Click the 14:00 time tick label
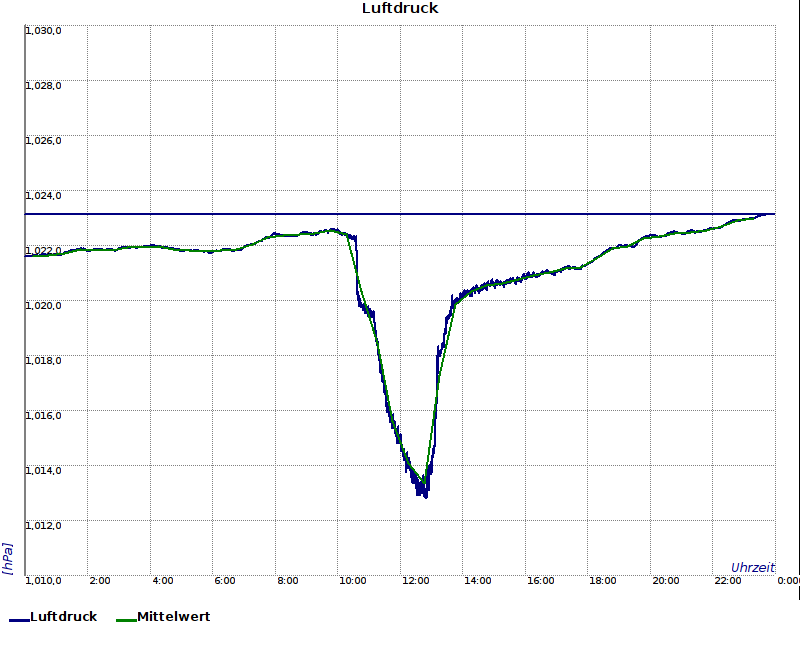 tap(478, 581)
